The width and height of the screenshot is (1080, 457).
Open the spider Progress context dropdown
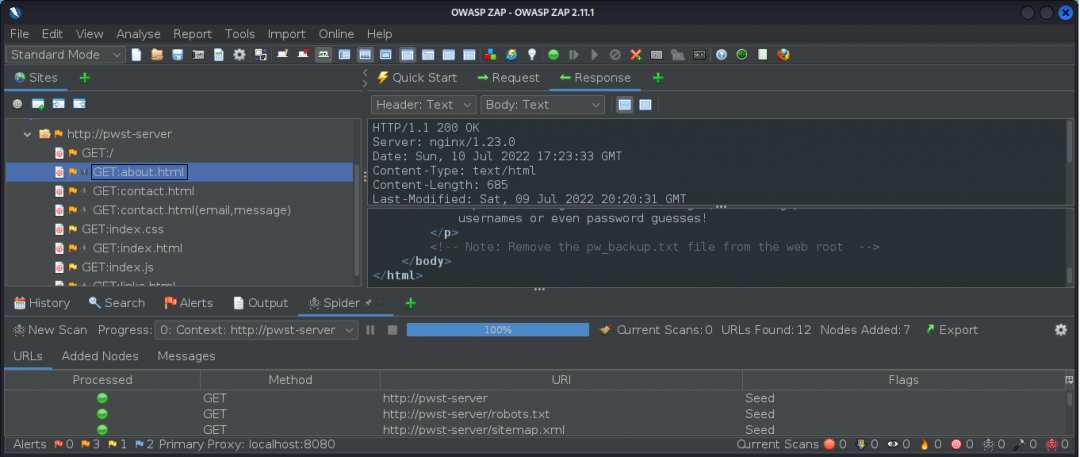pyautogui.click(x=256, y=330)
